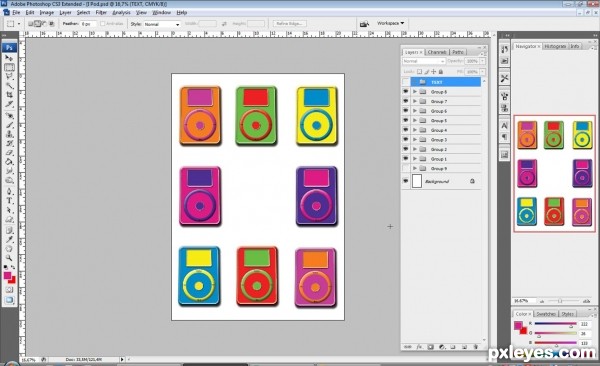600x366 pixels.
Task: Select the Rectangular Marquee tool in the toolbox
Action: coord(9,67)
